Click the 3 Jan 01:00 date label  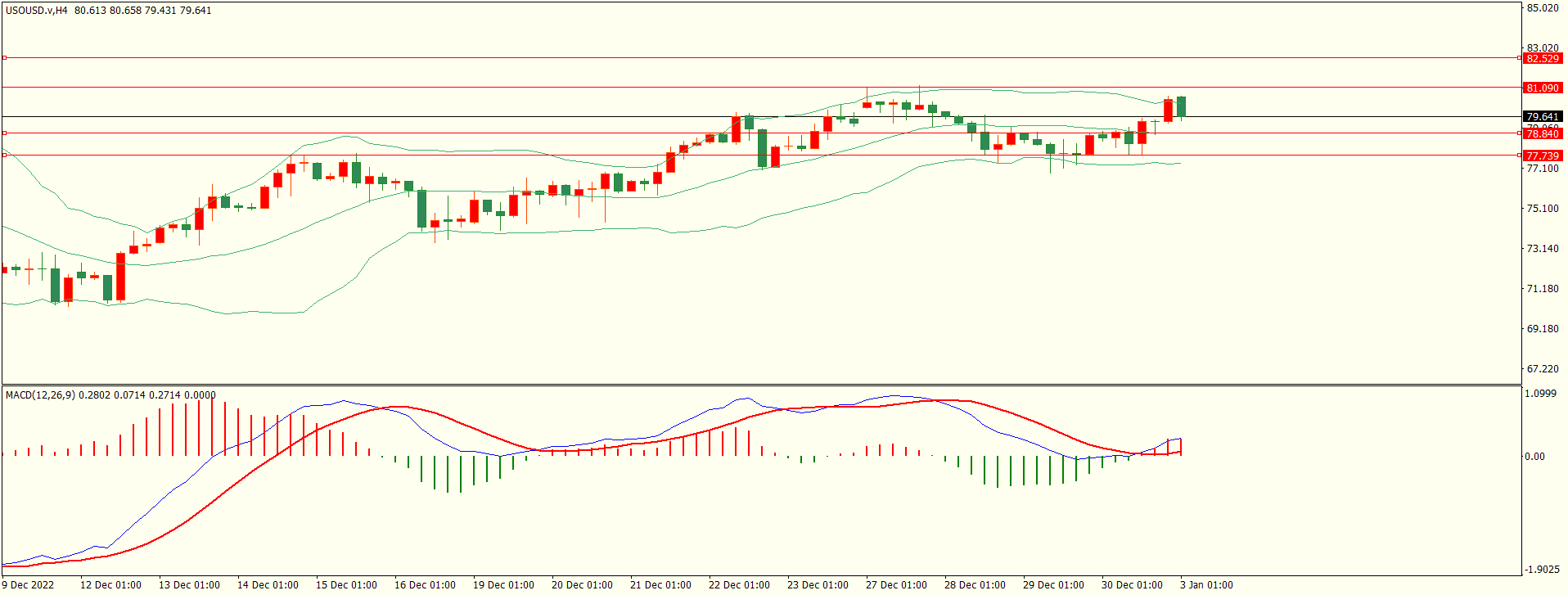click(1205, 585)
